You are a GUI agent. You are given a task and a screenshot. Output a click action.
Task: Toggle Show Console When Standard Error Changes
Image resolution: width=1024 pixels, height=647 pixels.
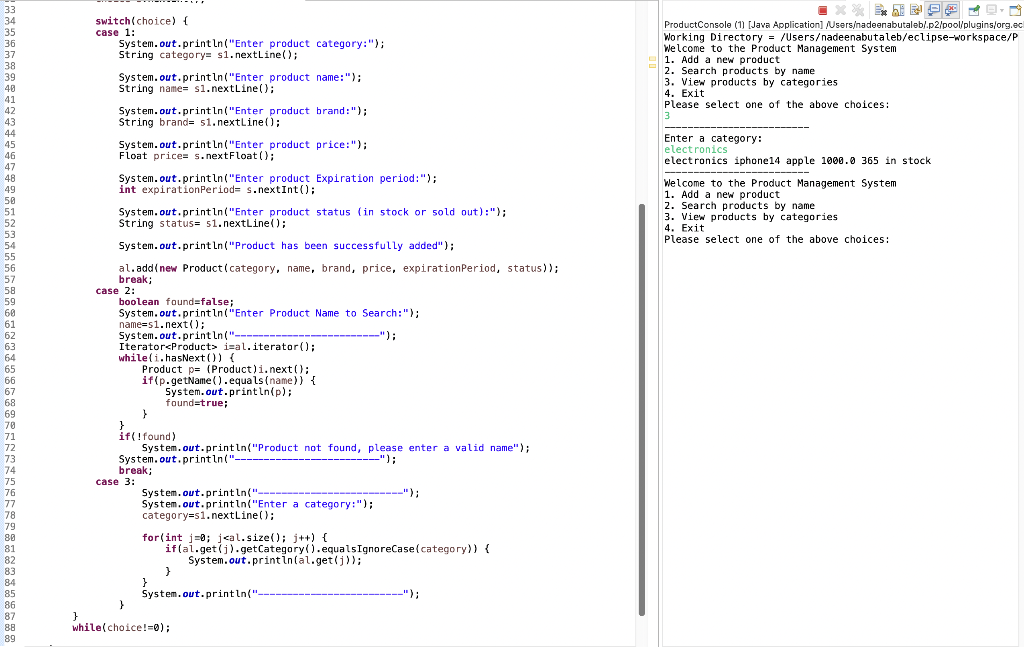pos(949,9)
